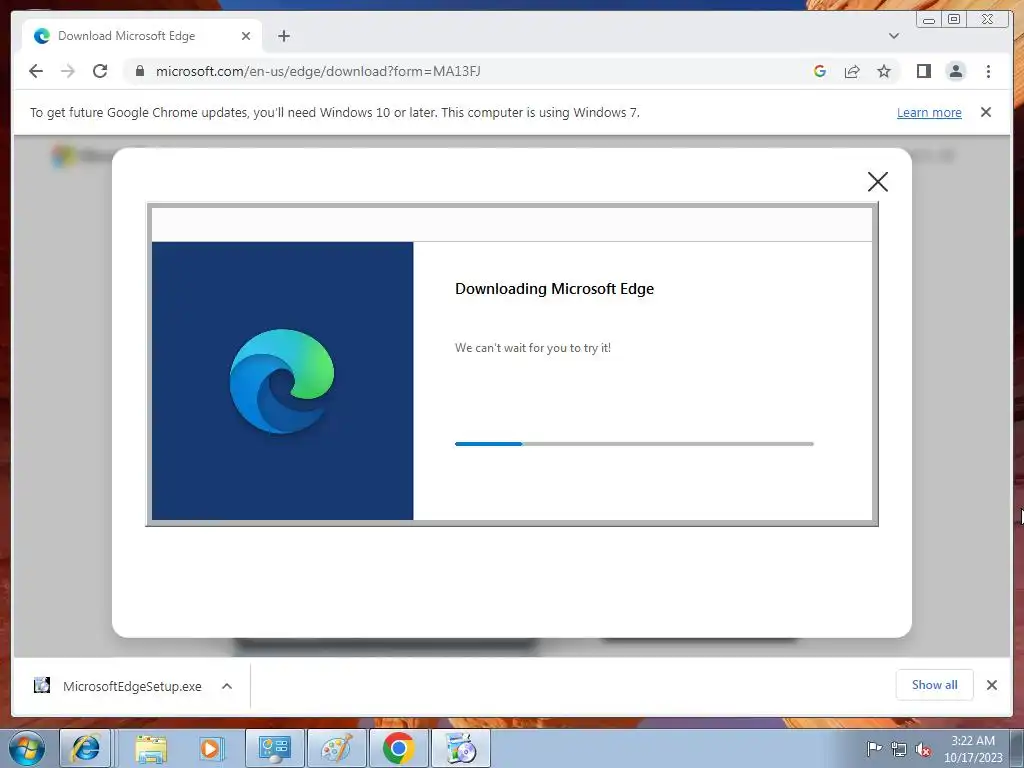Open the side panel icon
The image size is (1024, 768).
[x=923, y=71]
